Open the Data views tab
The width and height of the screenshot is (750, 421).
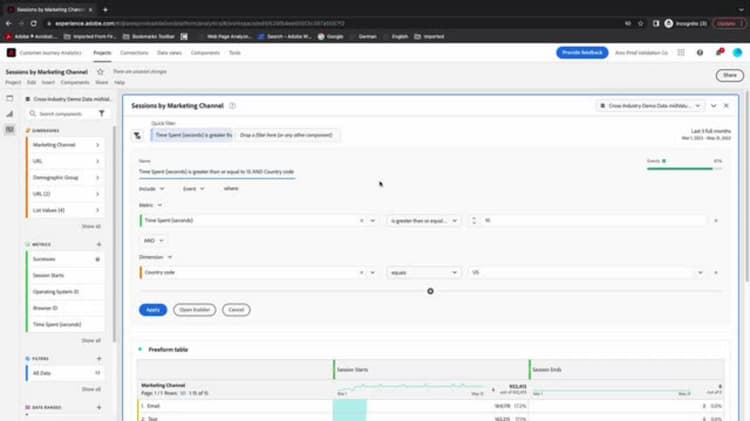tap(169, 53)
